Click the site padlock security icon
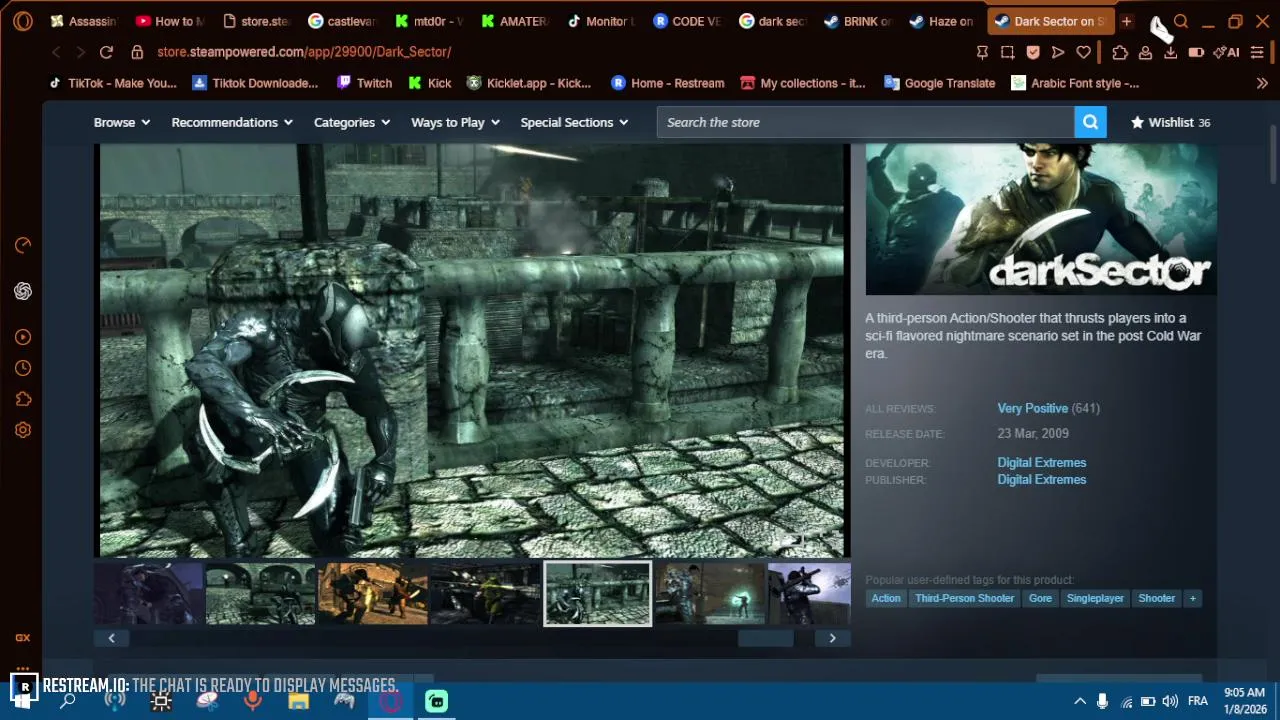 click(x=137, y=52)
